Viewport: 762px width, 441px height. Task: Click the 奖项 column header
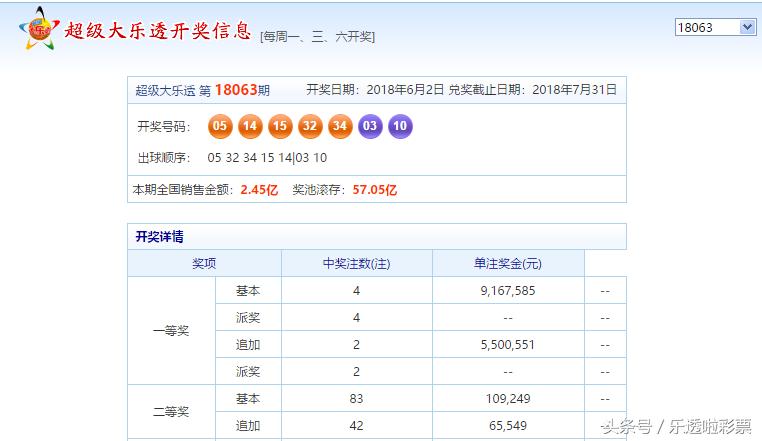(x=204, y=264)
